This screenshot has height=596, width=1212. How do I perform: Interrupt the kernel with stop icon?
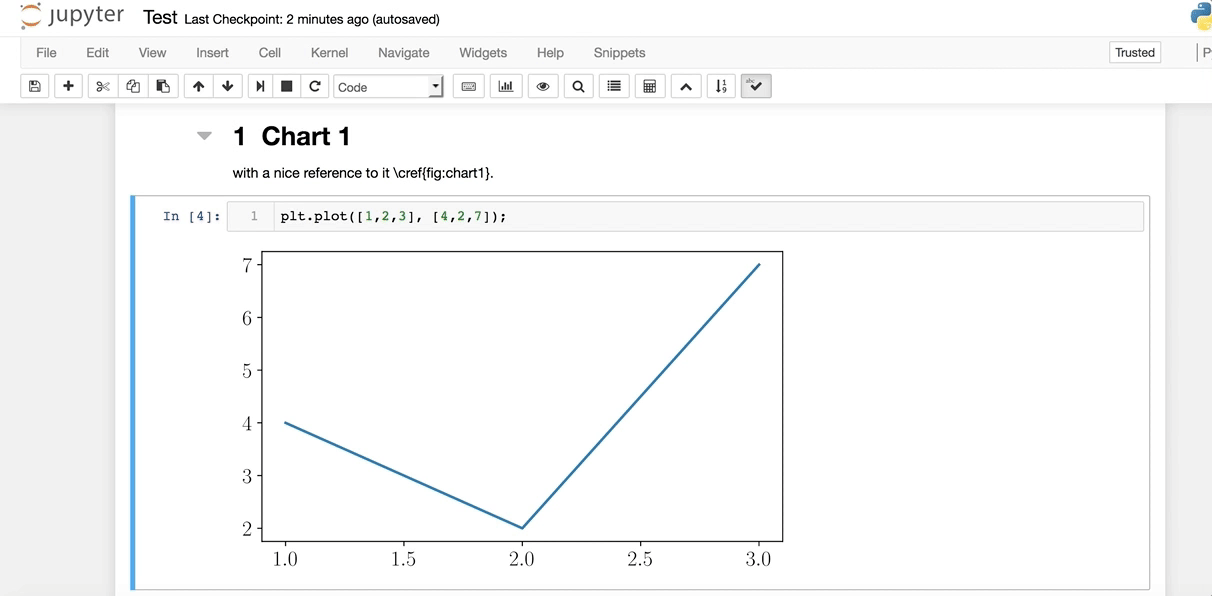coord(287,87)
